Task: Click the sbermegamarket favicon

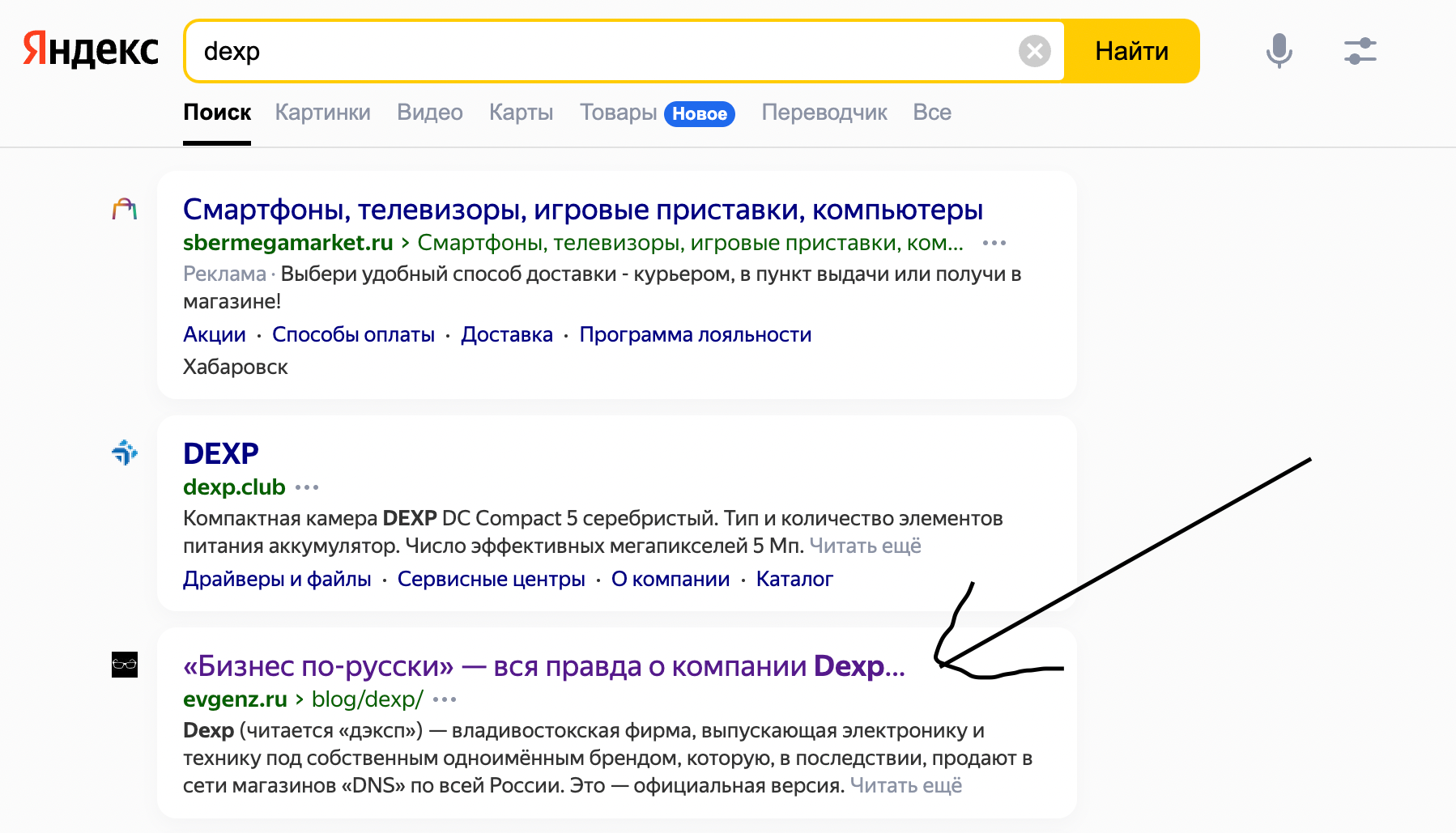Action: tap(125, 210)
